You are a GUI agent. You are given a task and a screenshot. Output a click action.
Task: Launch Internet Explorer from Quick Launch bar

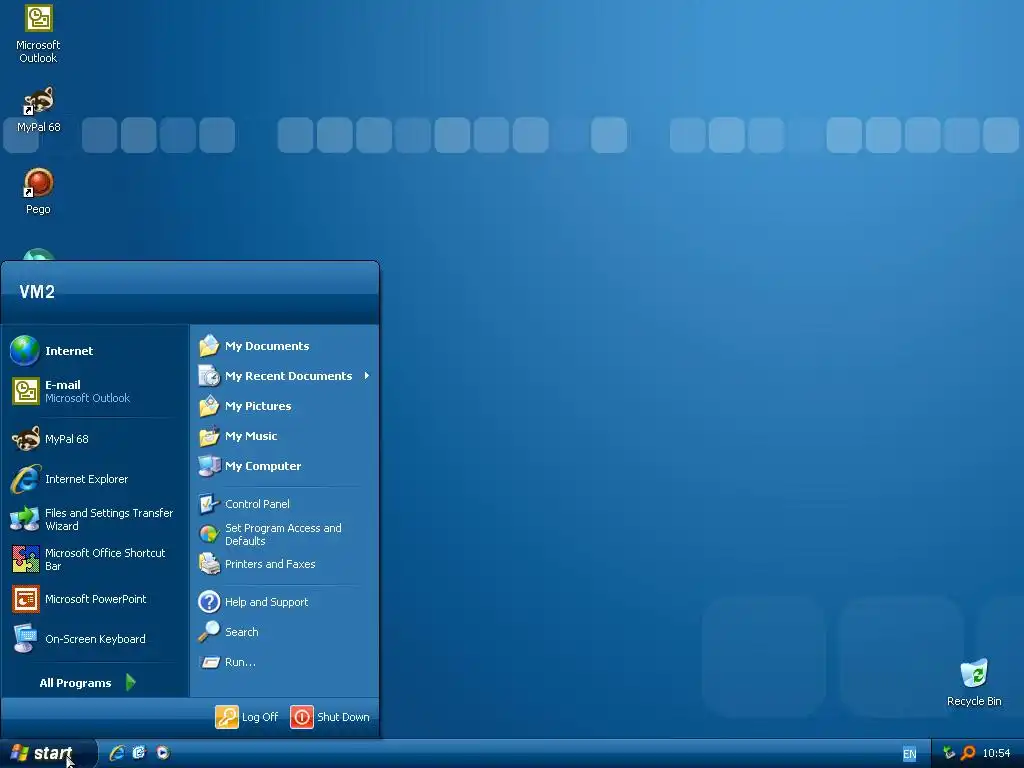pos(117,753)
